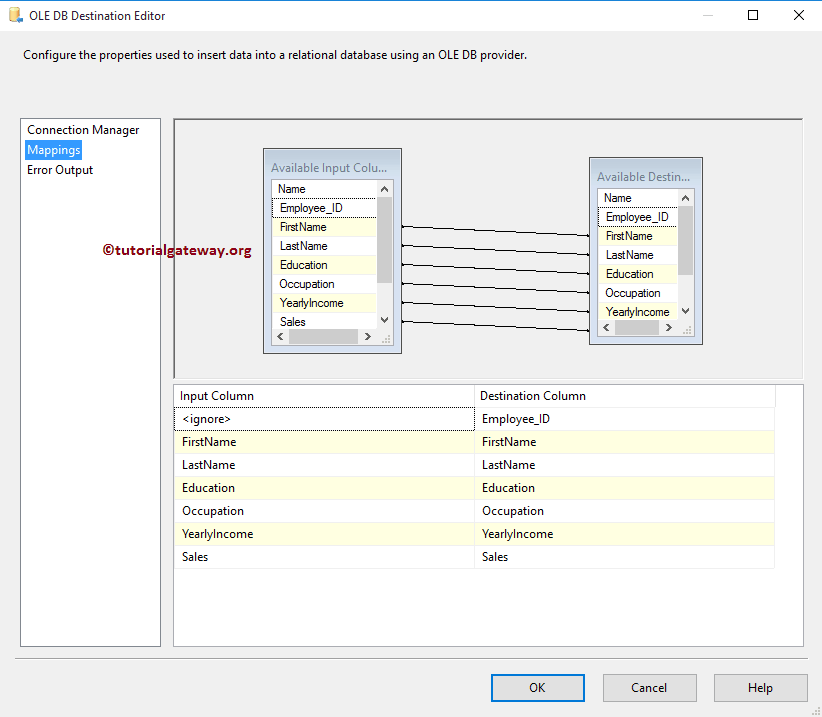Viewport: 822px width, 717px height.
Task: Click the up scroll arrow on input columns list
Action: (384, 189)
